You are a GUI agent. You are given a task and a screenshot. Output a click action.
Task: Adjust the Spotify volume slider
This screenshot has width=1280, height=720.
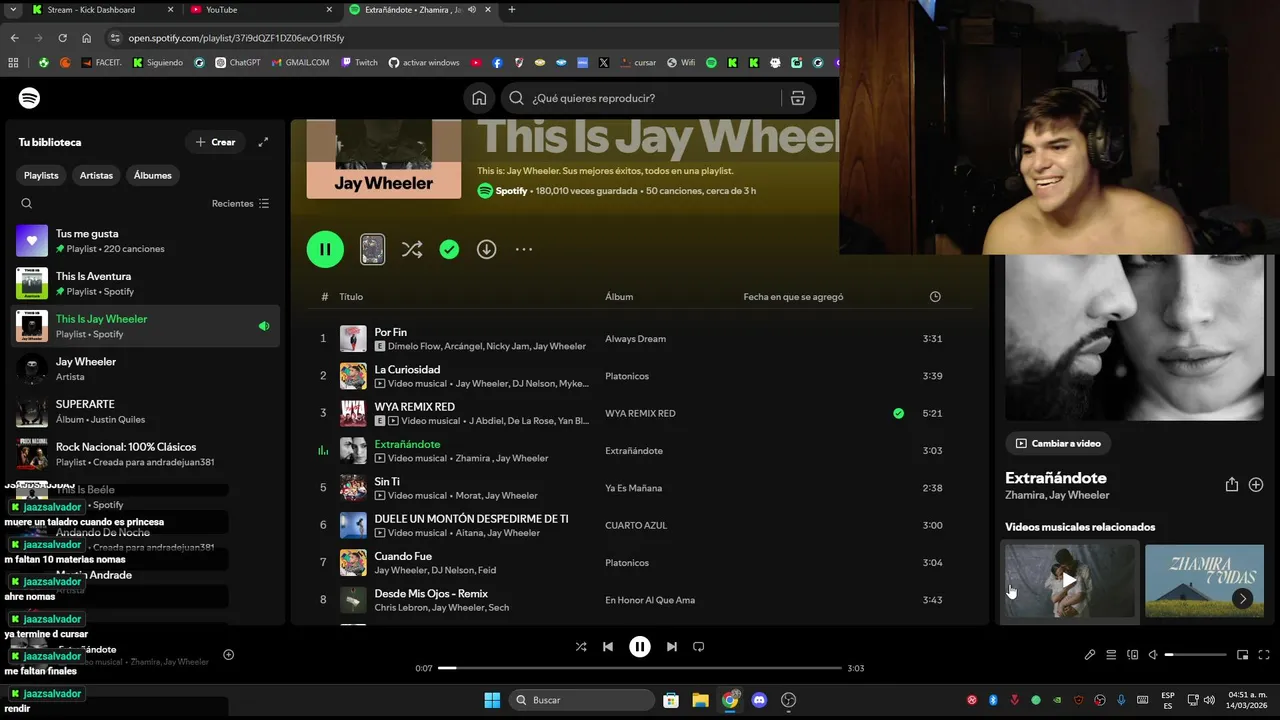point(1195,655)
